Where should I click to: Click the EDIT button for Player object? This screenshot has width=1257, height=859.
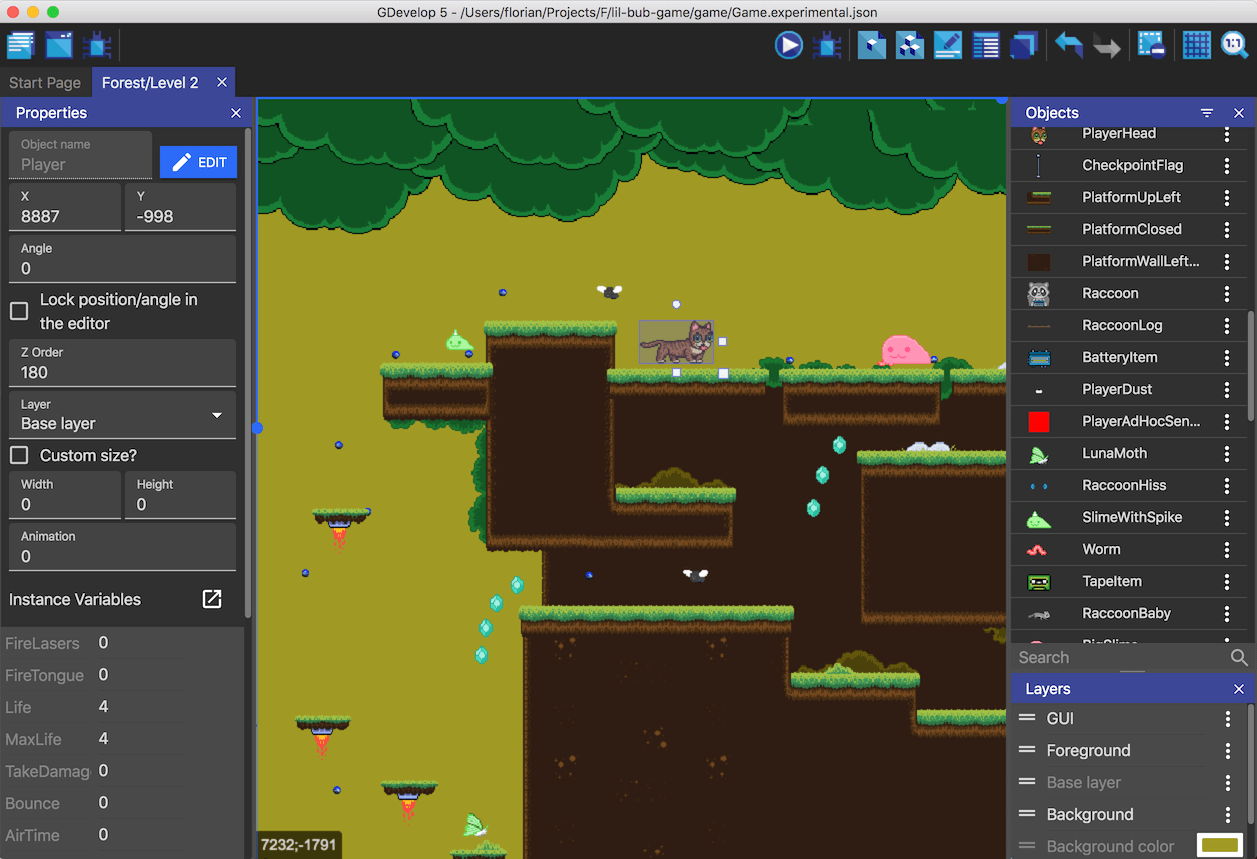point(198,161)
